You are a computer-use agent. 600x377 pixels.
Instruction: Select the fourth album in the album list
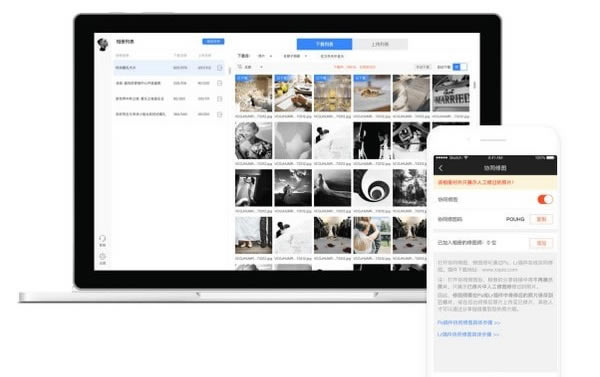click(169, 114)
